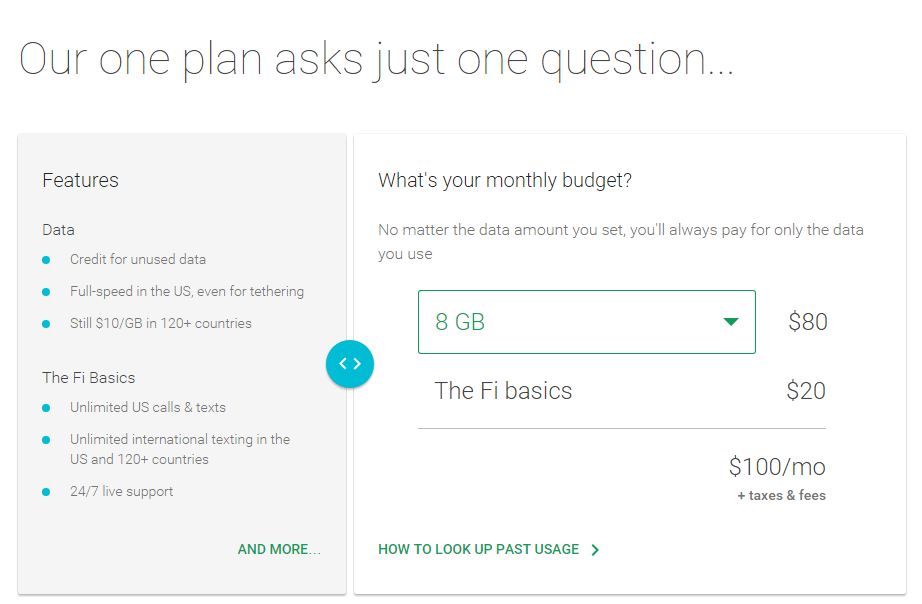922x604 pixels.
Task: Click the $80 data price
Action: tap(807, 322)
